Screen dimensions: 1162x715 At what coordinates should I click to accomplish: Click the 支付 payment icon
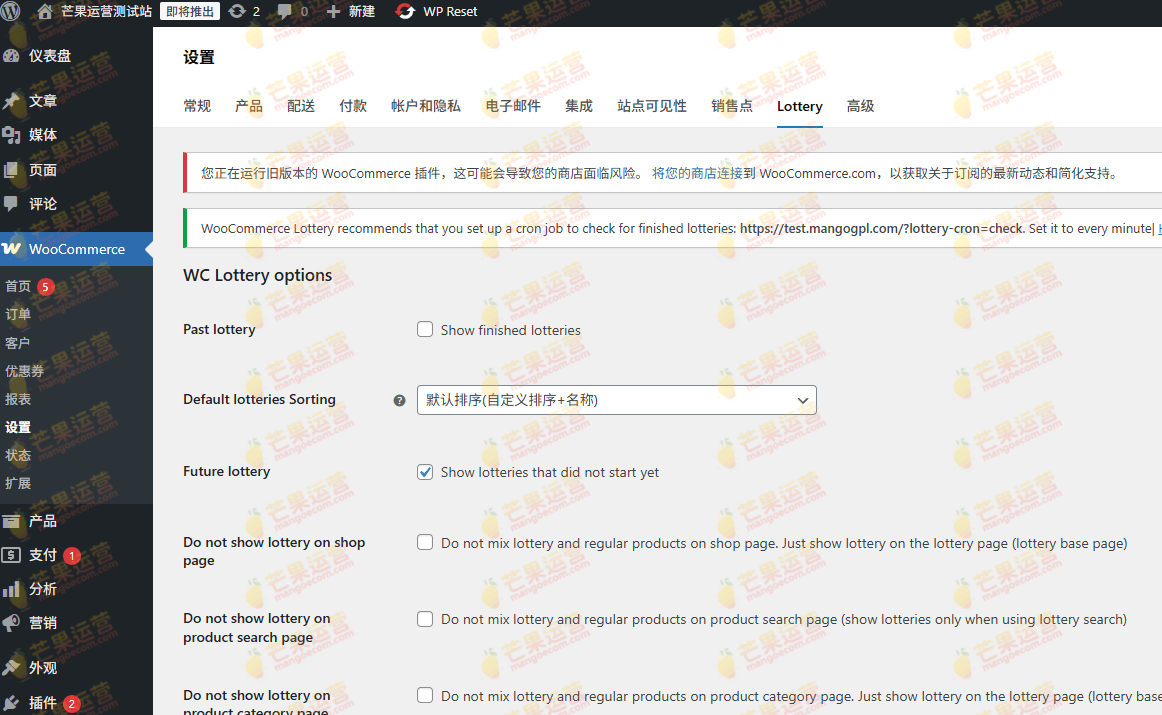(11, 555)
